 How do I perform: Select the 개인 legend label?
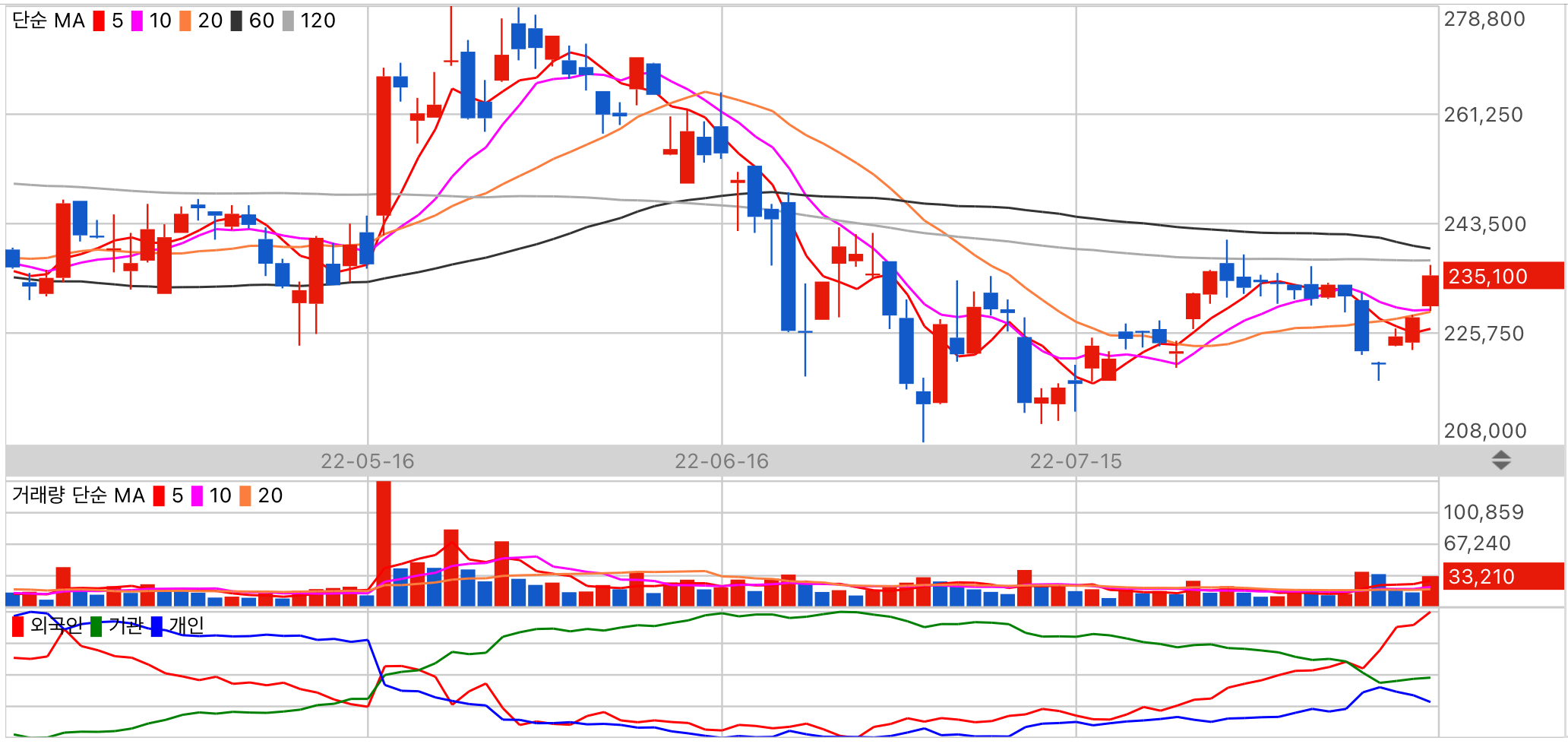[186, 625]
